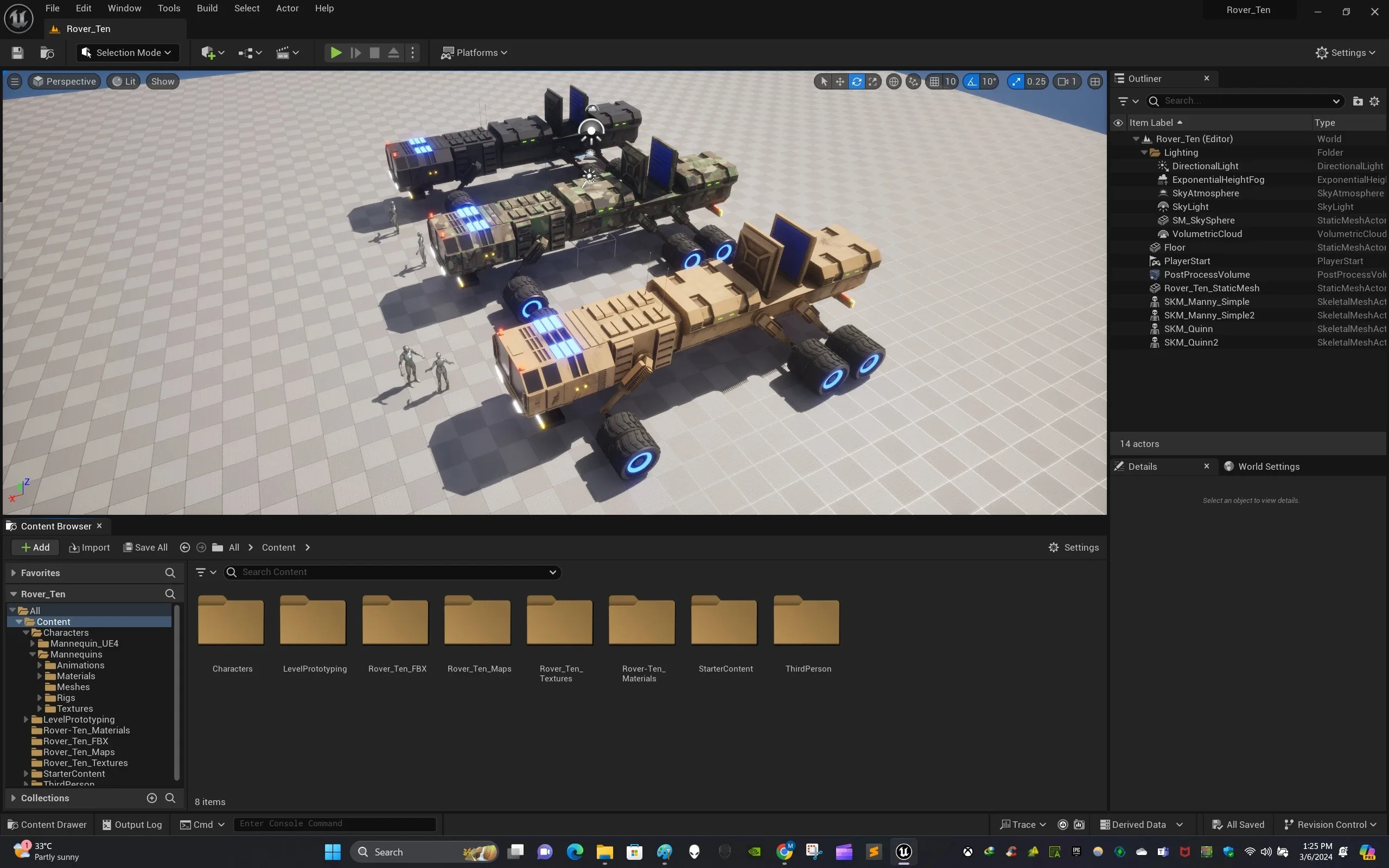Viewport: 1389px width, 868px height.
Task: Toggle scale snapping icon
Action: pyautogui.click(x=1016, y=81)
